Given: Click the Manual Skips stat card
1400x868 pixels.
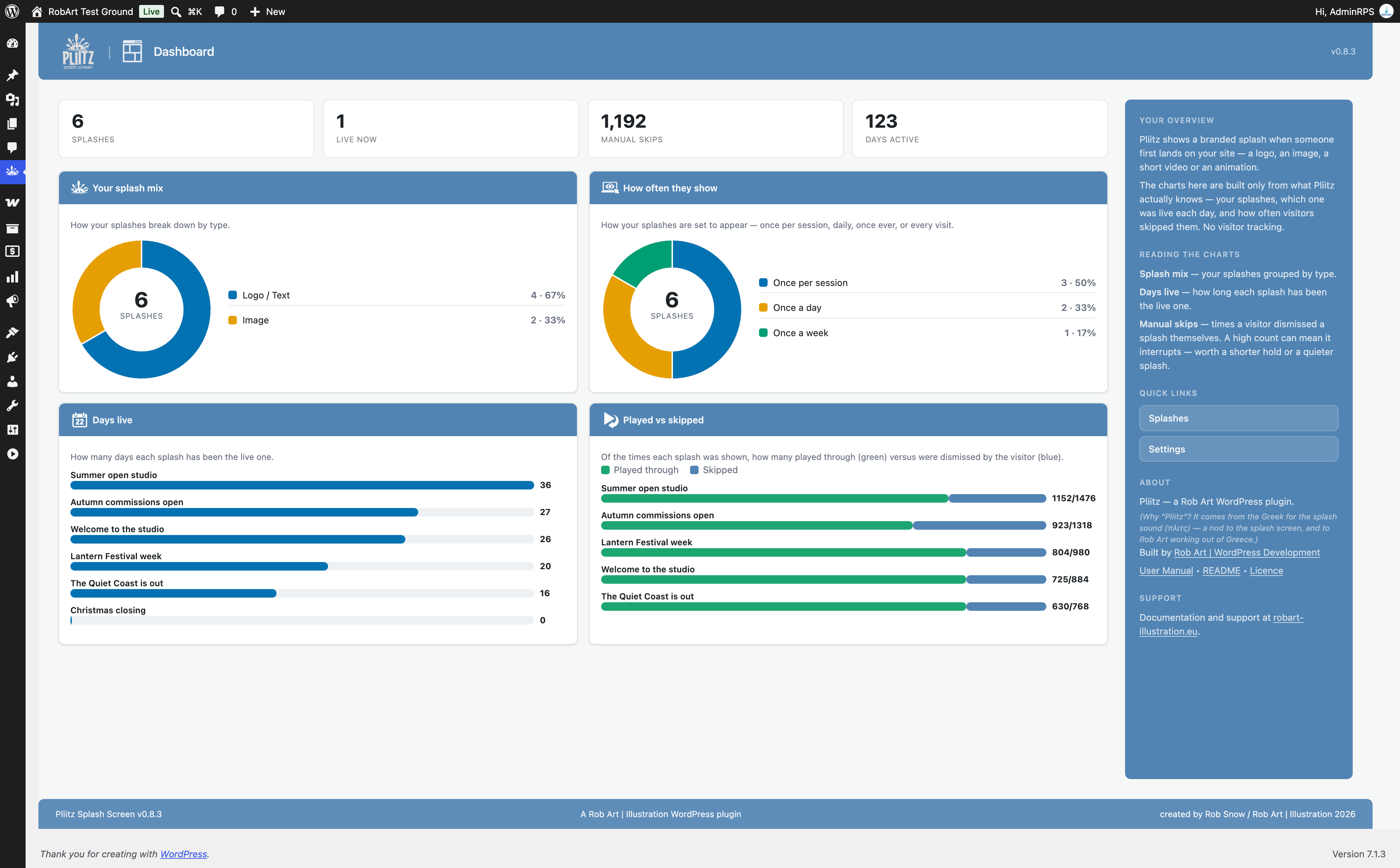Looking at the screenshot, I should (715, 128).
